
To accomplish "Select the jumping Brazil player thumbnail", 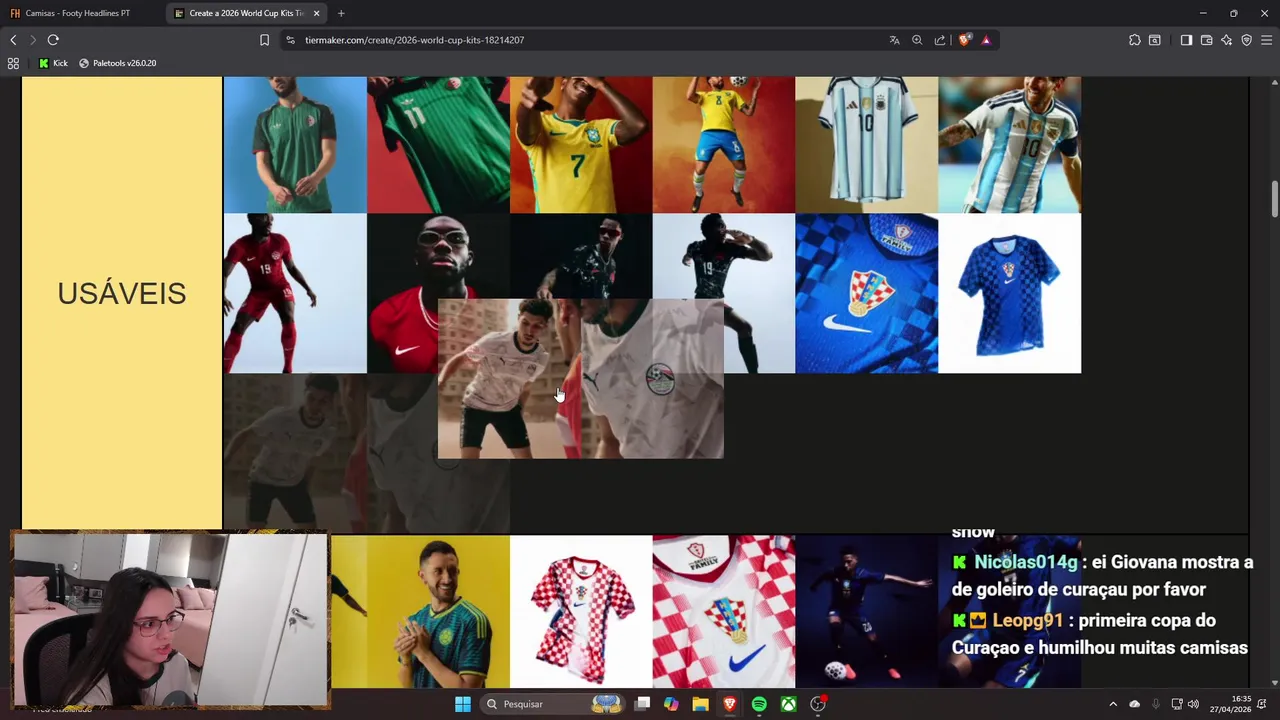I will (724, 145).
